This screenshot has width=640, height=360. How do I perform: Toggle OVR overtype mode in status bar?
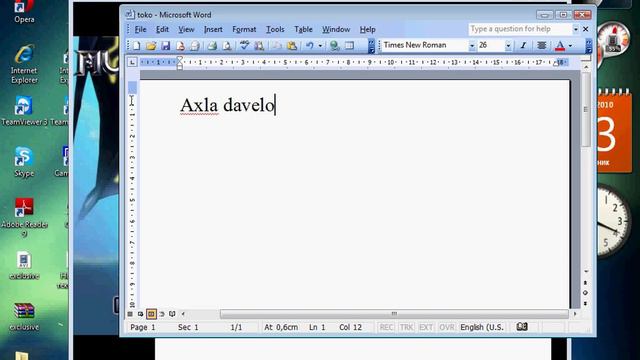click(x=447, y=327)
